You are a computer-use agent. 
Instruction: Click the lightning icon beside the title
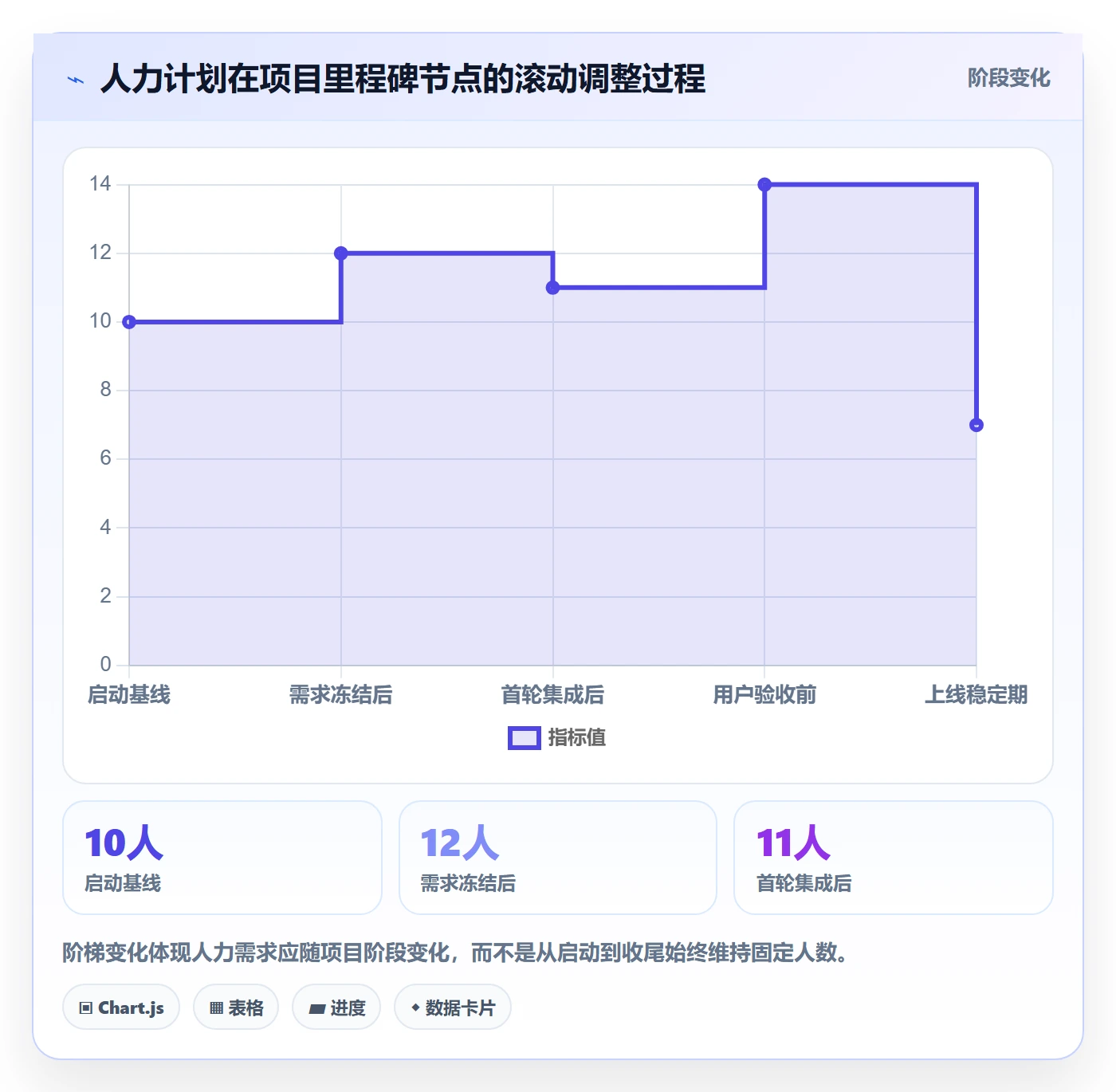coord(76,80)
